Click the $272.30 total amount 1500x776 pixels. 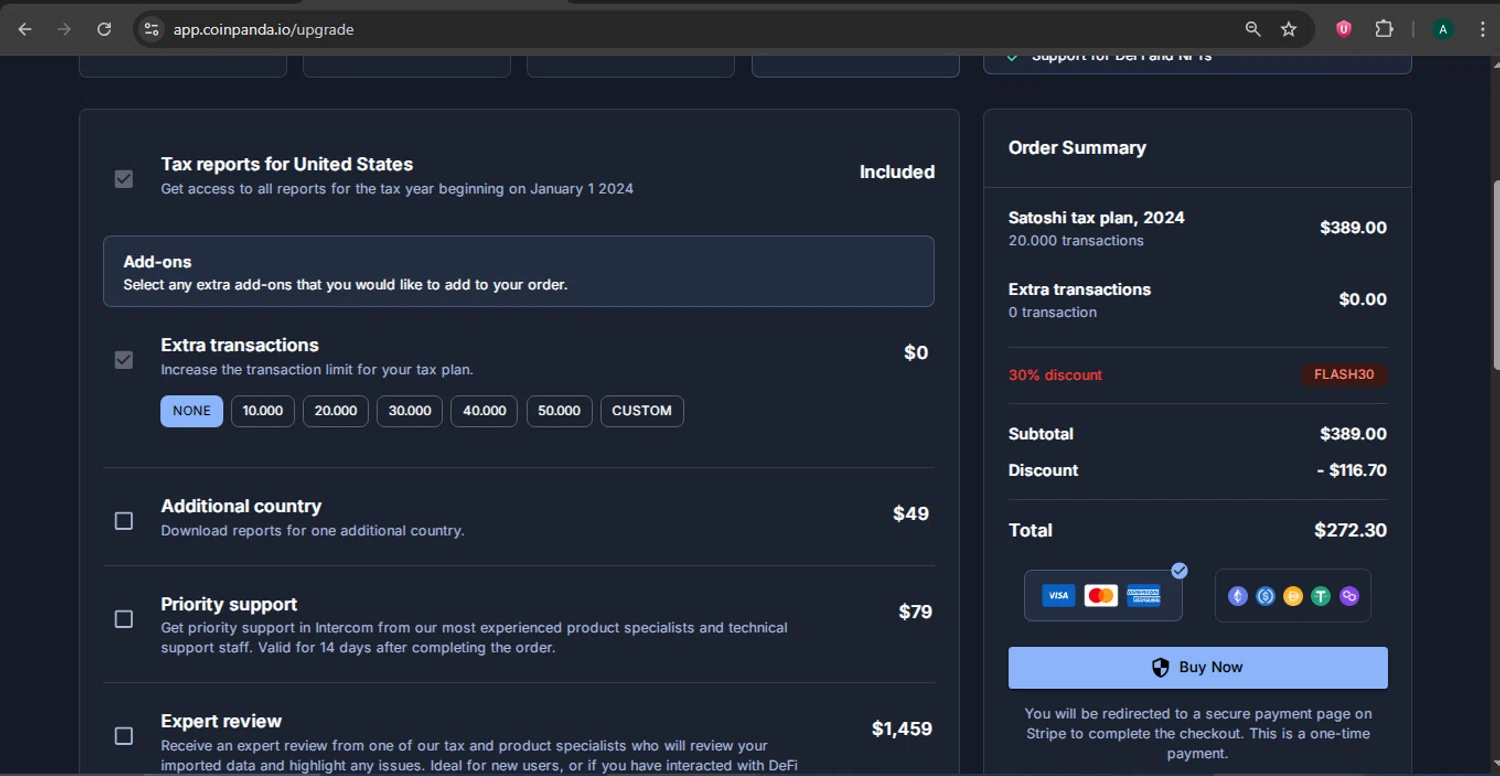[1350, 531]
